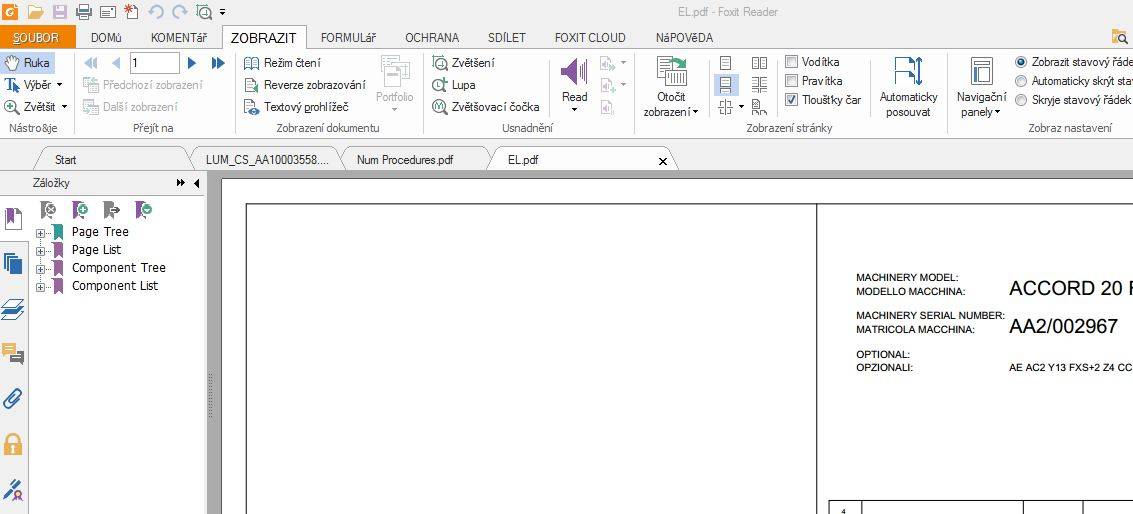Viewport: 1133px width, 514px height.
Task: Open the Bookmarks panel icon in sidebar
Action: click(13, 218)
